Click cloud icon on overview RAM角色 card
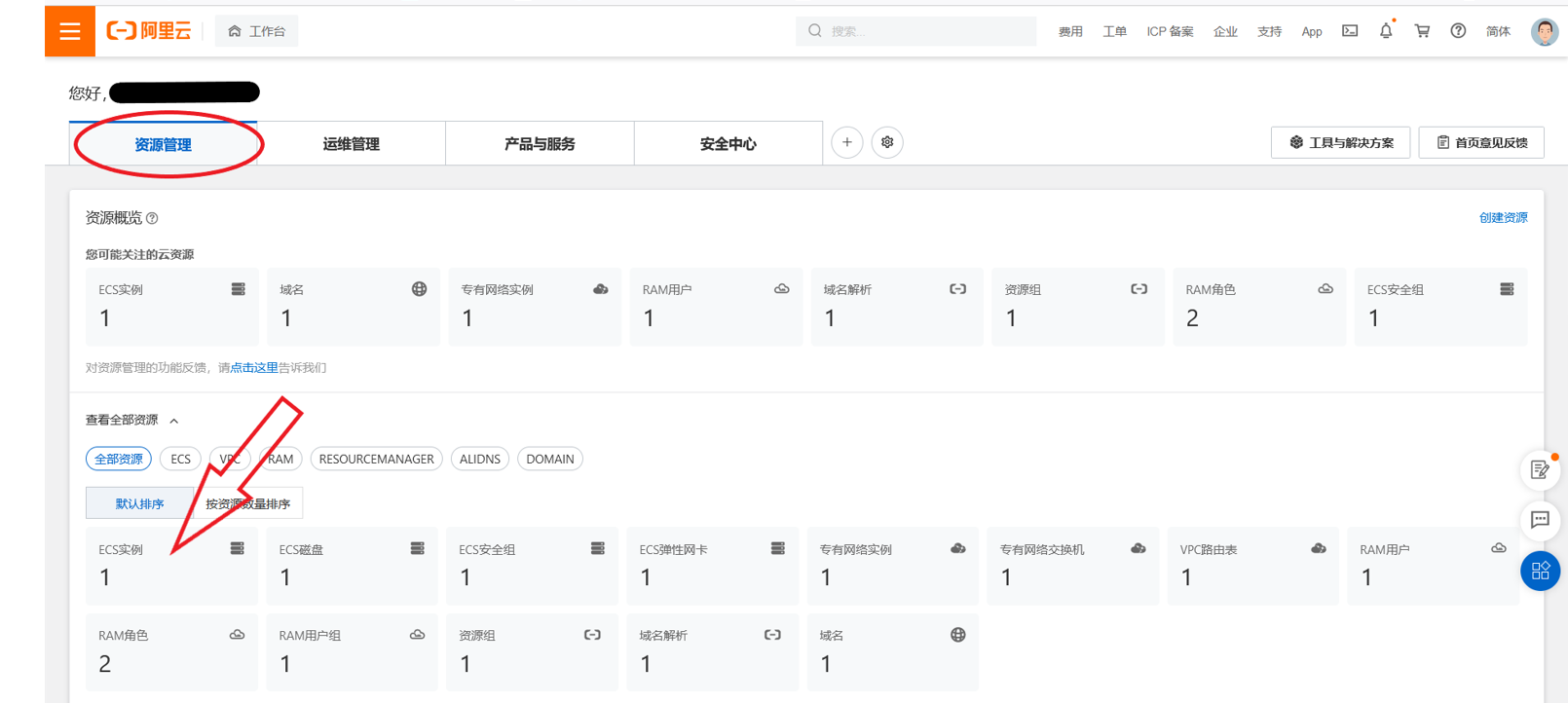Screen dimensions: 1568x703 1325,289
